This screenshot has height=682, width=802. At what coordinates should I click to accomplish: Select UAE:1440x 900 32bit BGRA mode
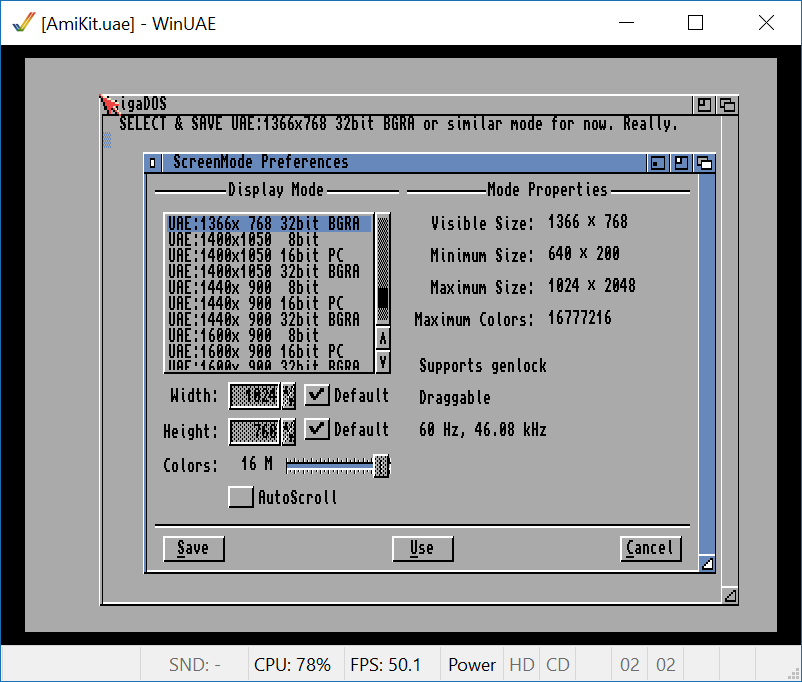270,319
